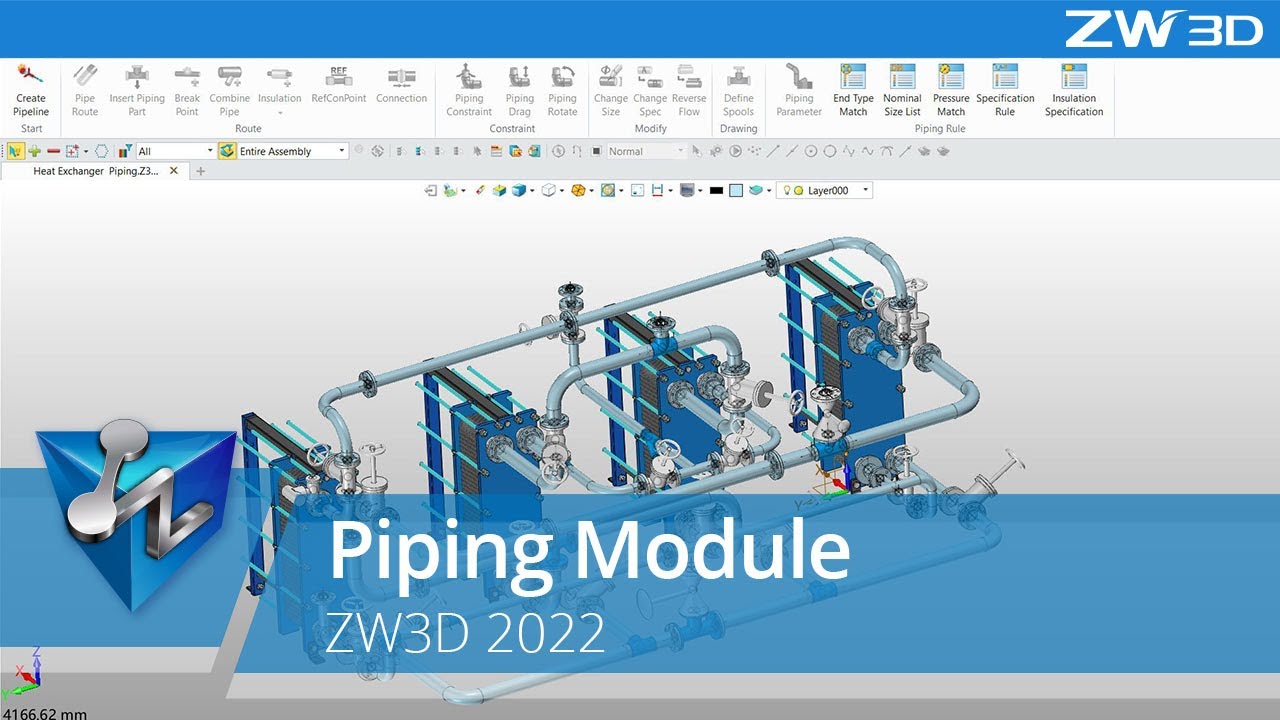Toggle the pick selection arrow tool
1280x720 pixels.
[15, 151]
